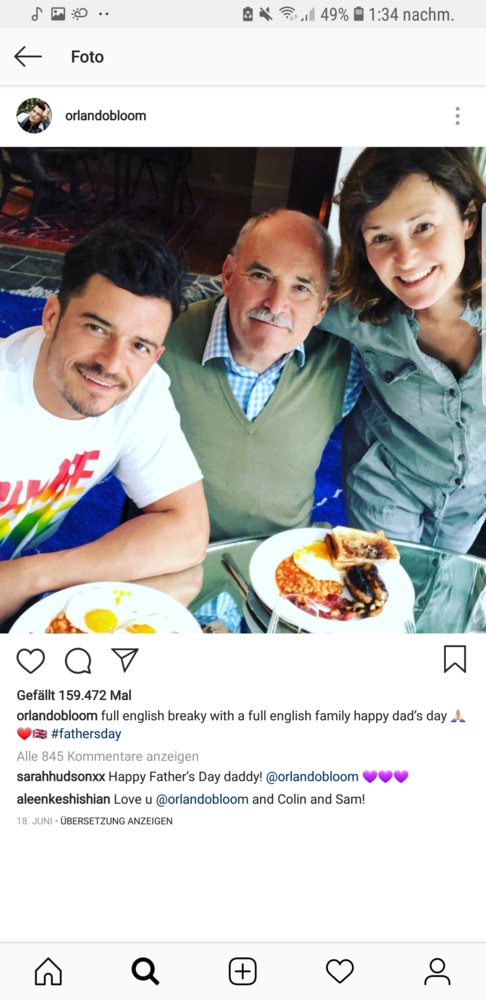Tap the breakfast photo in the post
This screenshot has width=486, height=1000.
click(243, 390)
